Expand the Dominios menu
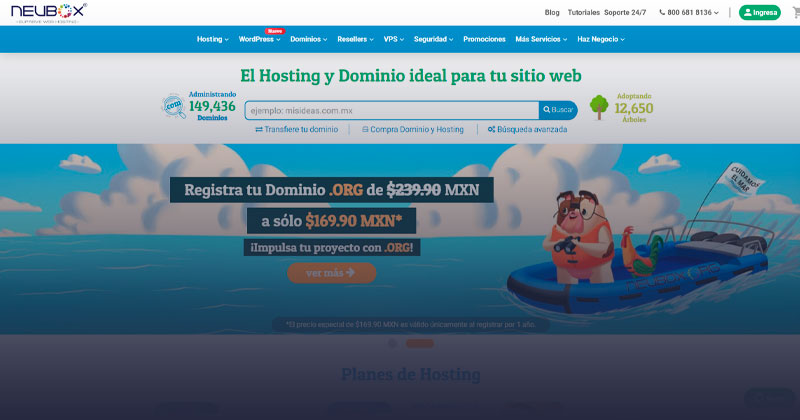The height and width of the screenshot is (420, 800). coord(309,39)
